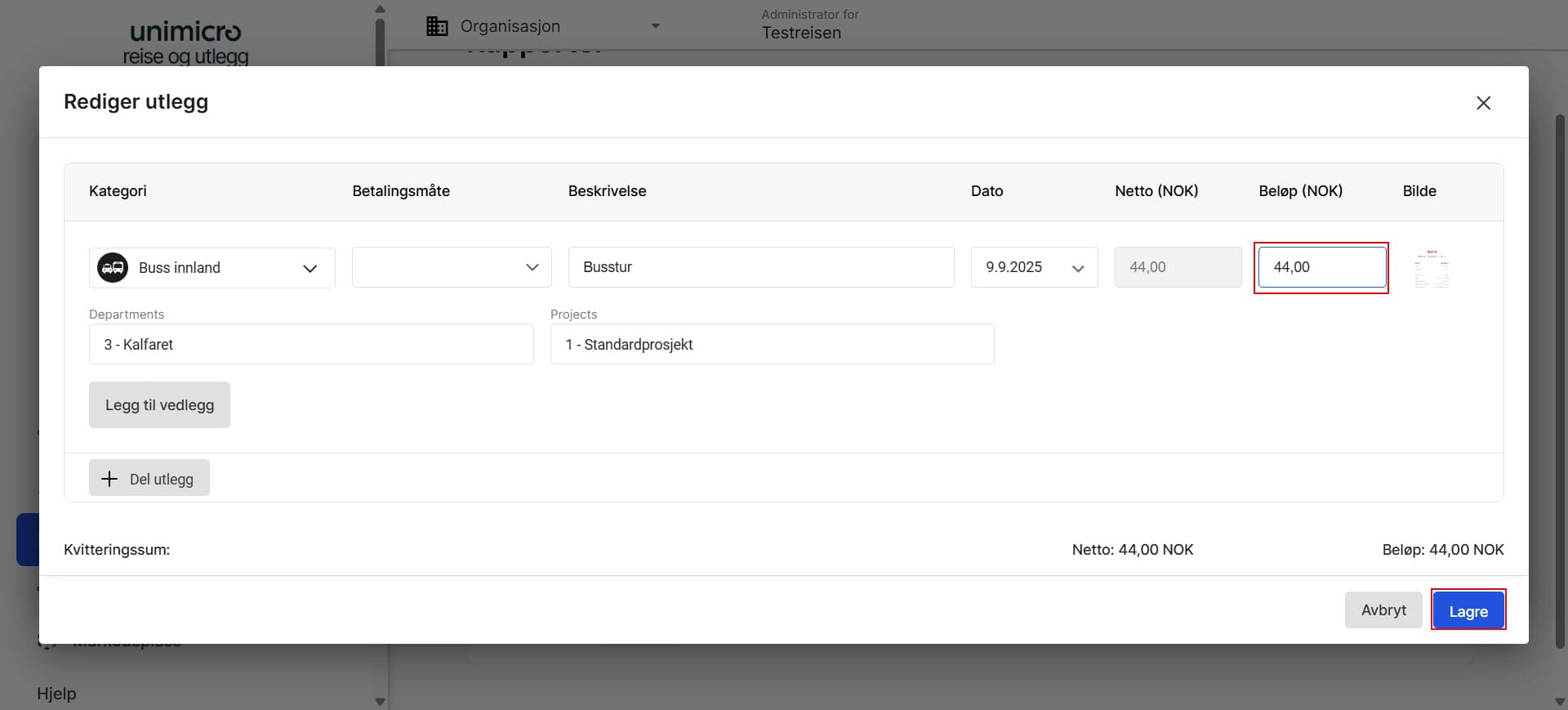Click the unimicro reise og utlegg logo
The height and width of the screenshot is (710, 1568).
[x=186, y=42]
